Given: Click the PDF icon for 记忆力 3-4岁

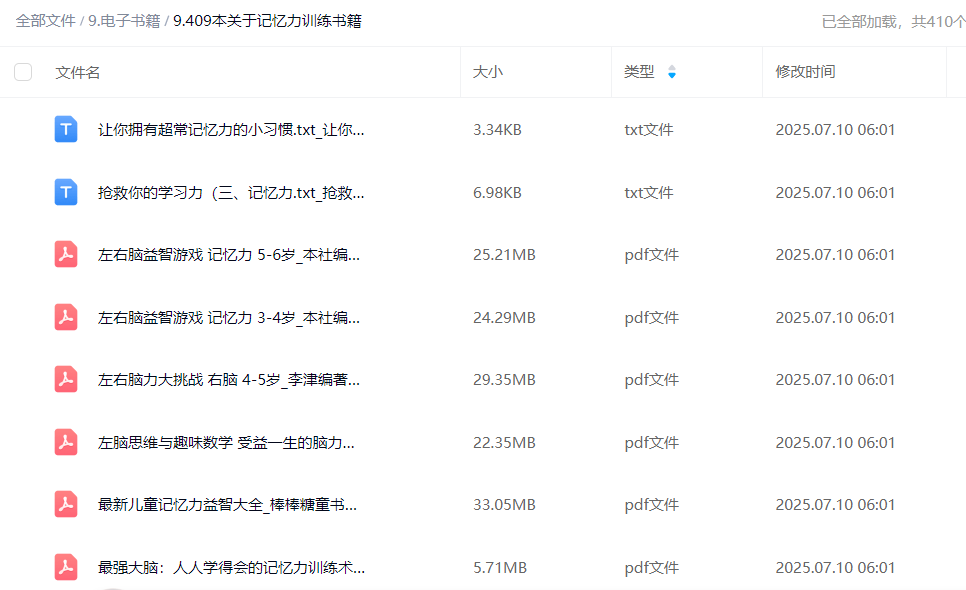Looking at the screenshot, I should 66,317.
